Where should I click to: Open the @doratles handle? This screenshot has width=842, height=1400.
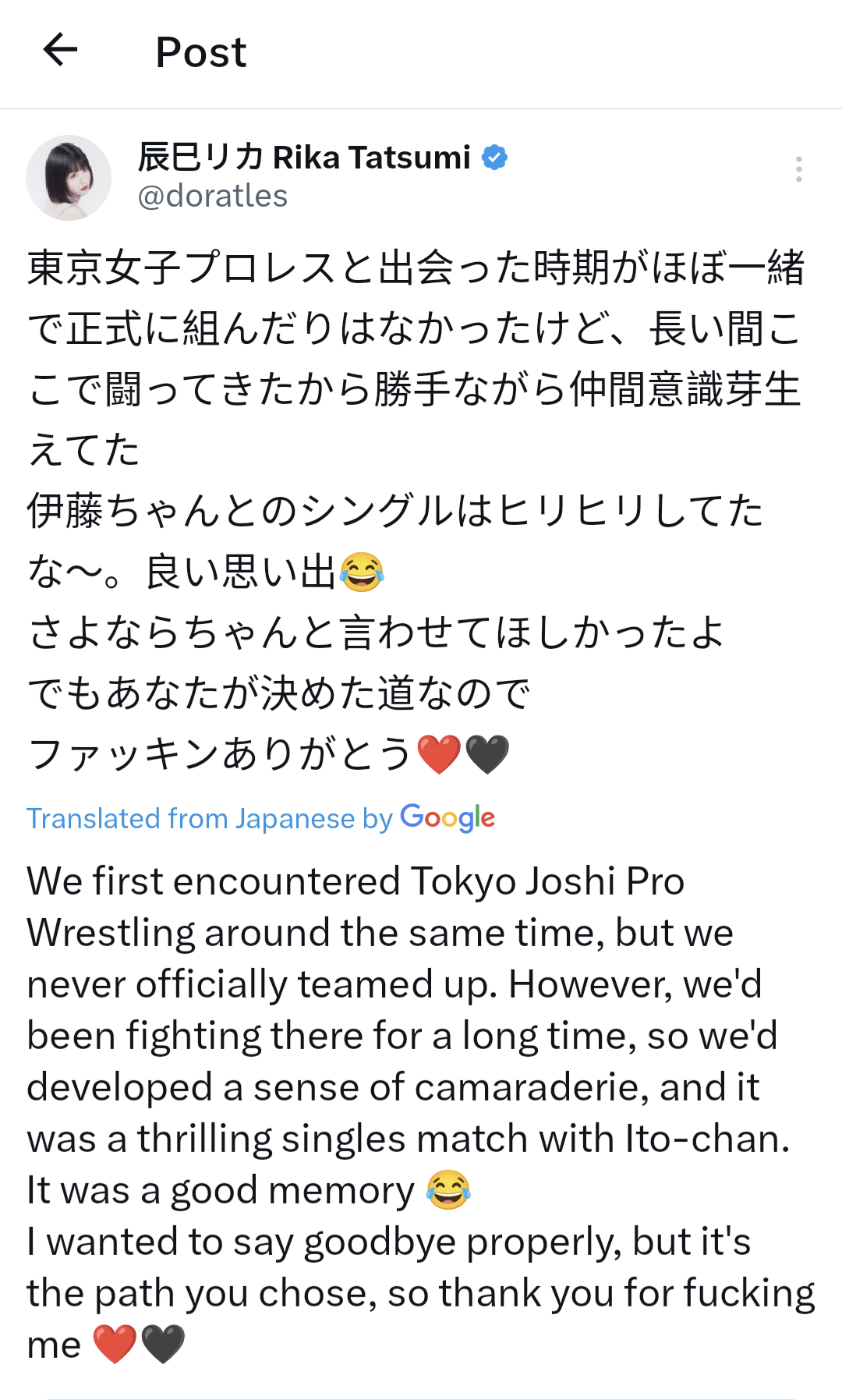coord(213,196)
